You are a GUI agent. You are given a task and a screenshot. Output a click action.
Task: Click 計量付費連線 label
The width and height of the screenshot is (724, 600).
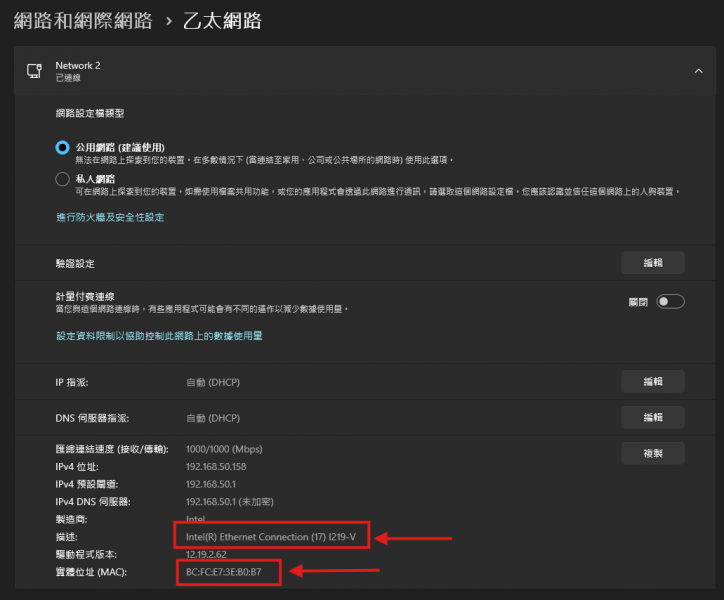pos(85,297)
